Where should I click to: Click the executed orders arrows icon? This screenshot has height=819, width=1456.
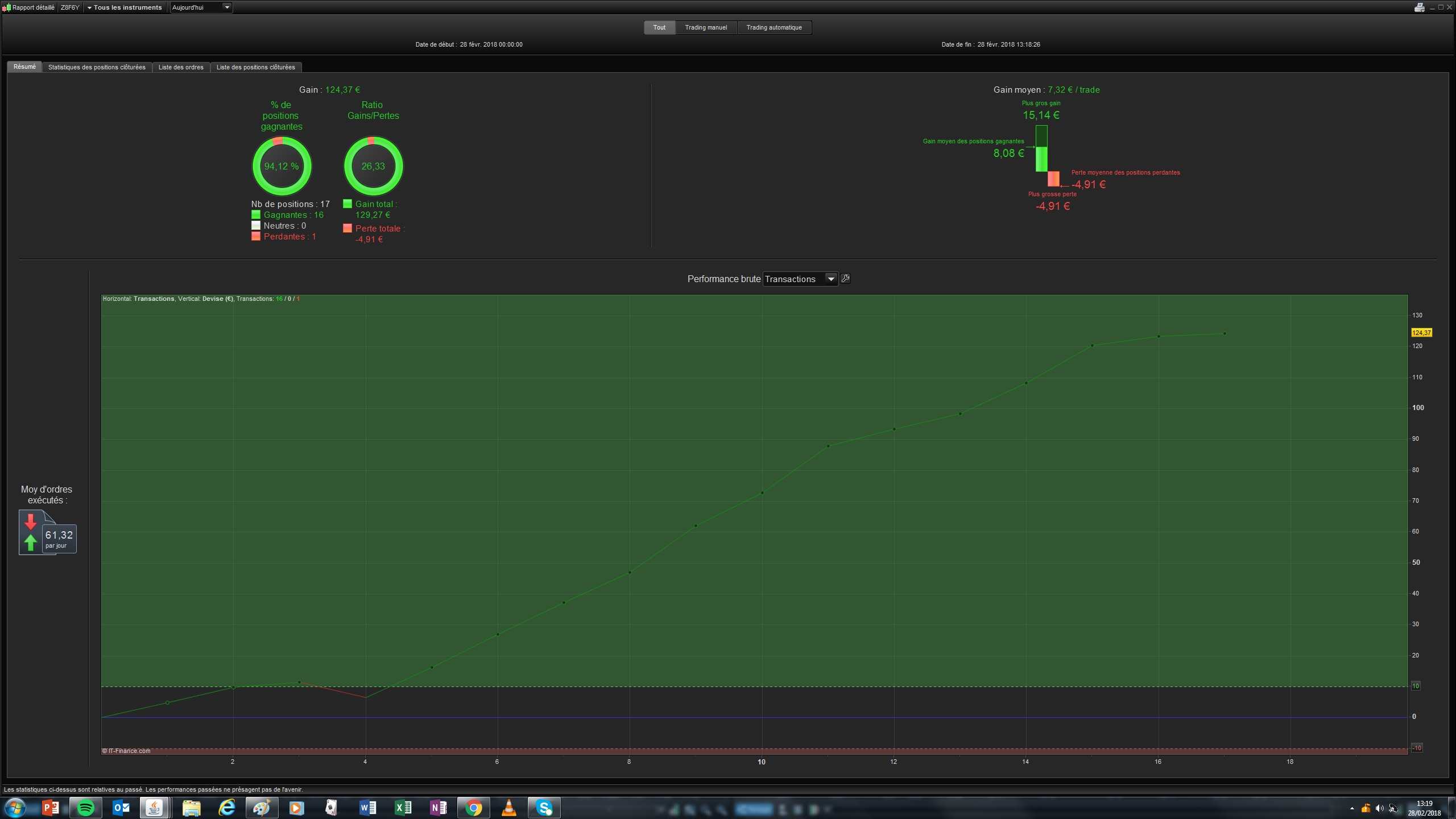coord(31,532)
